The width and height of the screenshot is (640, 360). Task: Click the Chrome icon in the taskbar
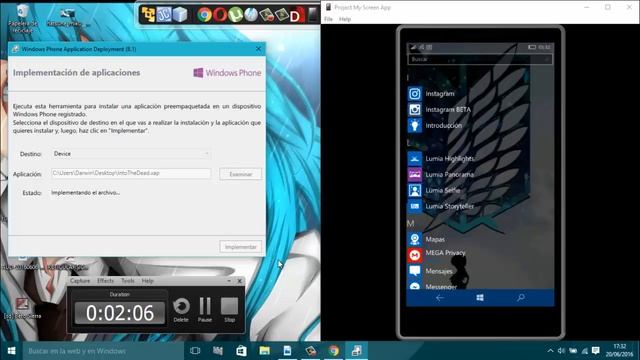(334, 351)
